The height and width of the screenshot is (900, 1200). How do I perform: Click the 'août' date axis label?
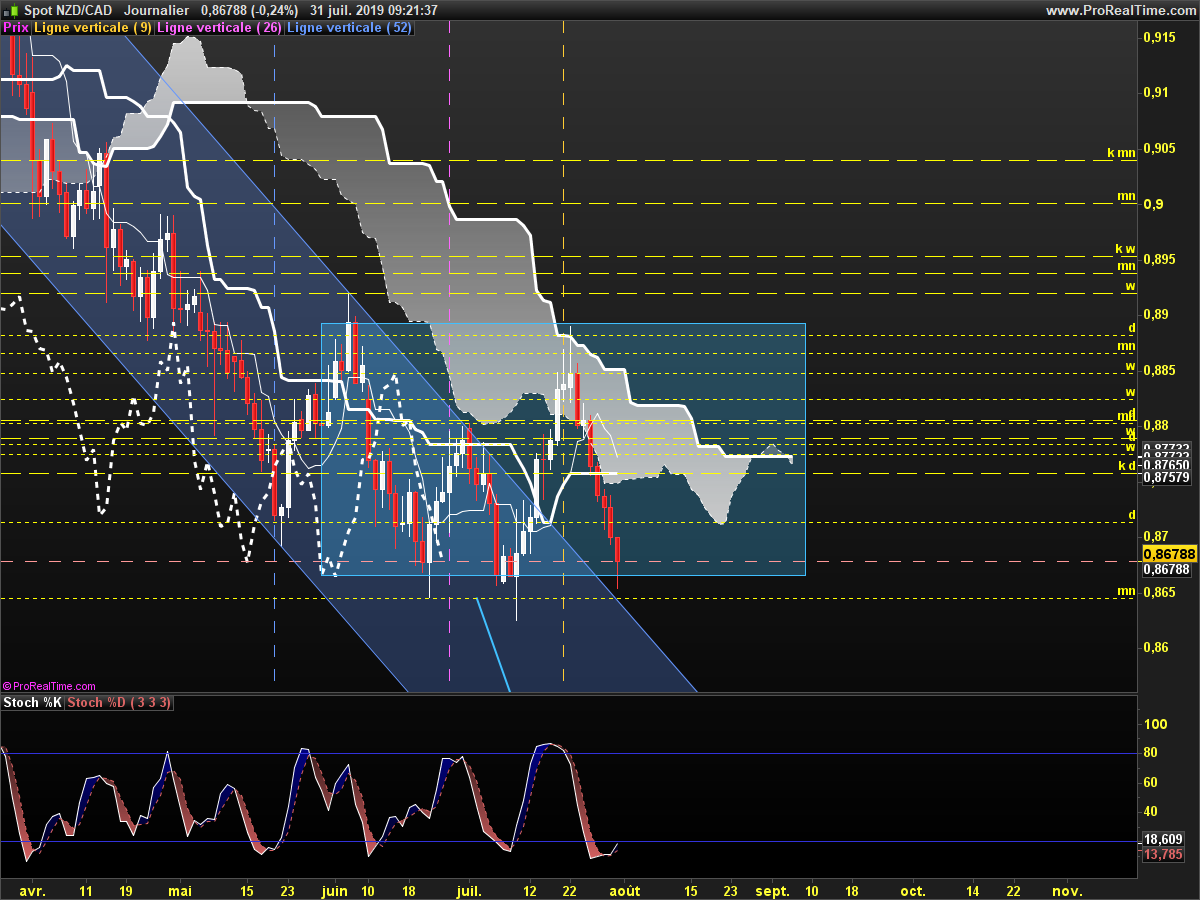point(625,890)
